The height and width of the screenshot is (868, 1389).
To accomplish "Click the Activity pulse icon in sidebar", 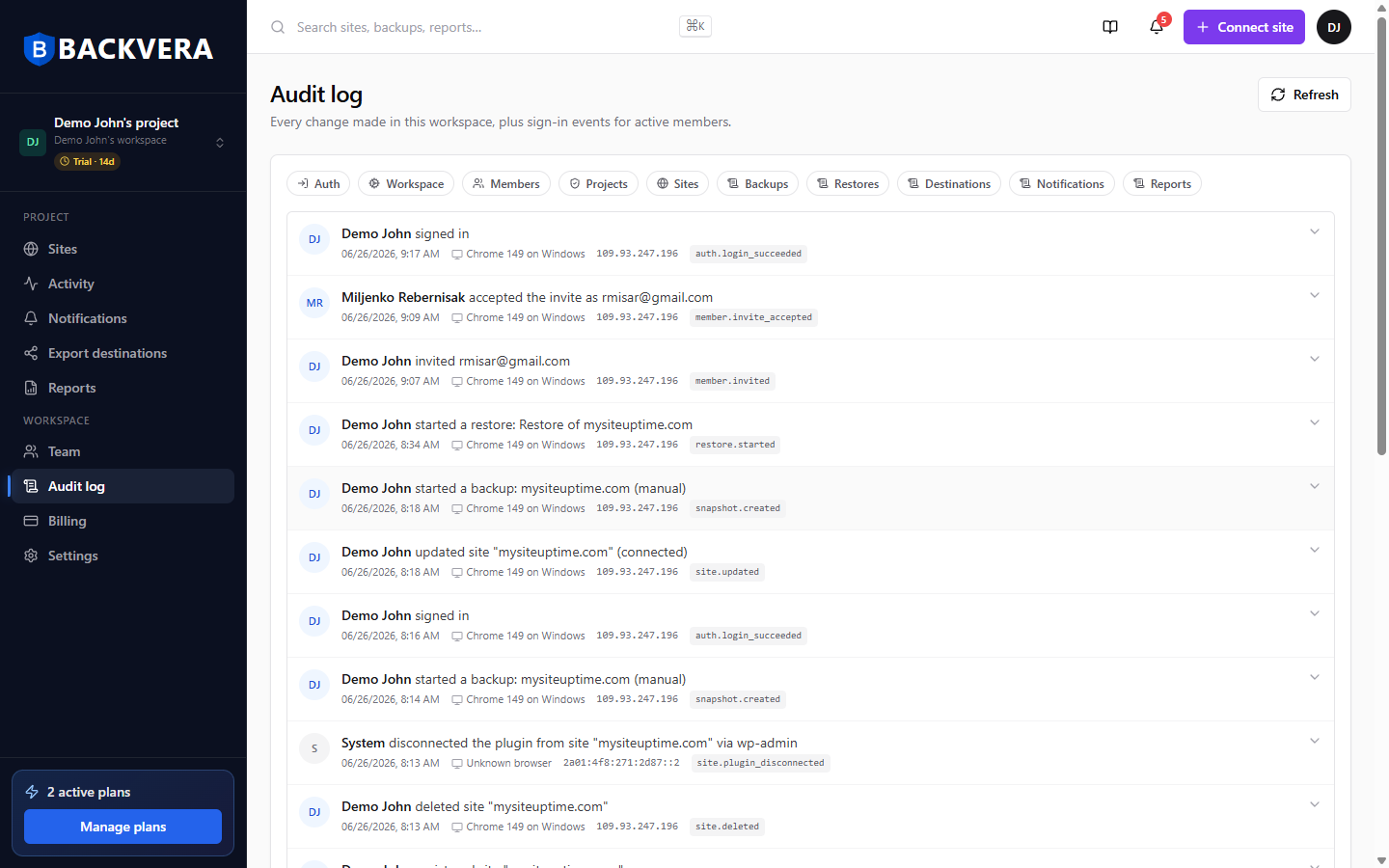I will [31, 284].
